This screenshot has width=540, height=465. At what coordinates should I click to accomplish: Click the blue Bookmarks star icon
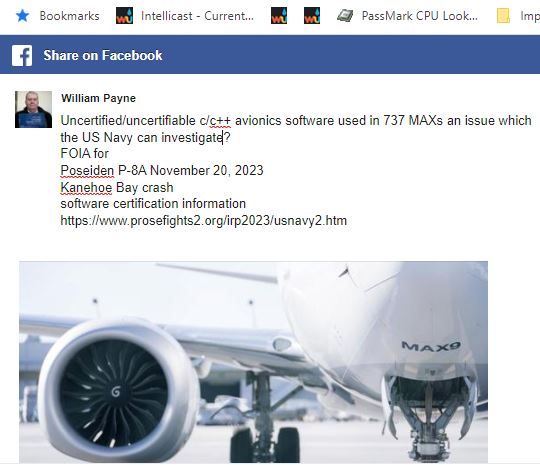[x=22, y=16]
